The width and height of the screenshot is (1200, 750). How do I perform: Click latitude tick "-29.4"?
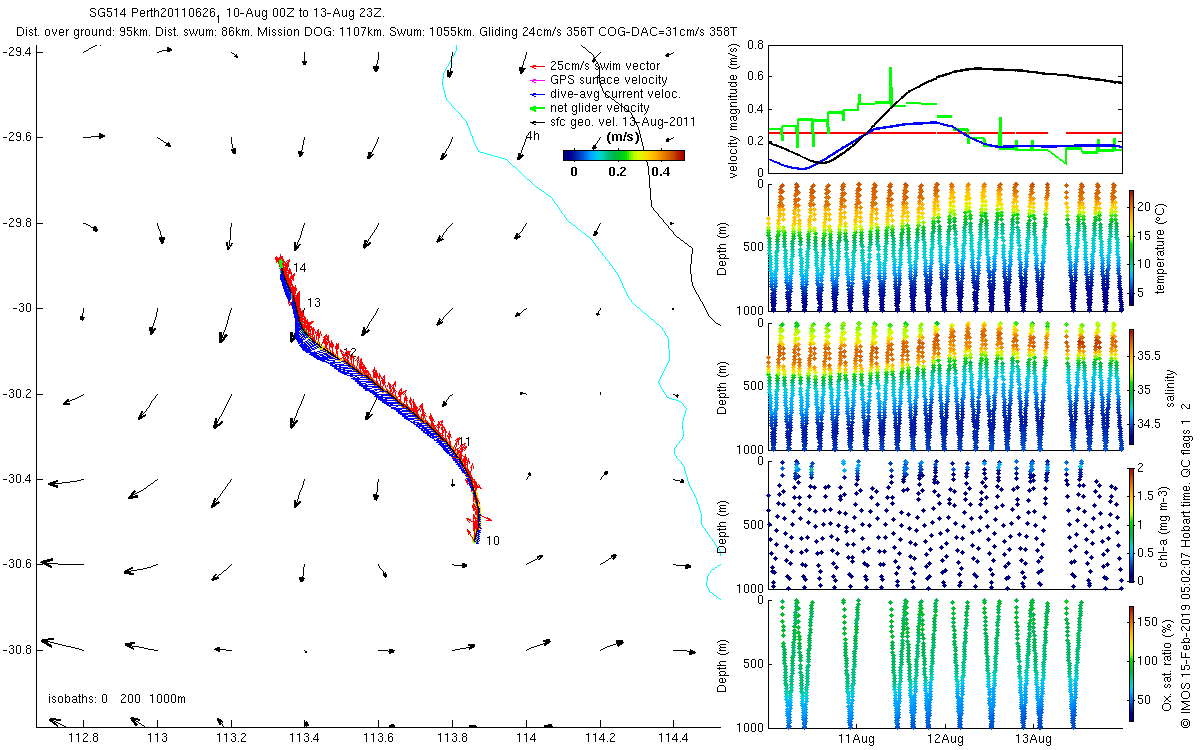pyautogui.click(x=18, y=51)
